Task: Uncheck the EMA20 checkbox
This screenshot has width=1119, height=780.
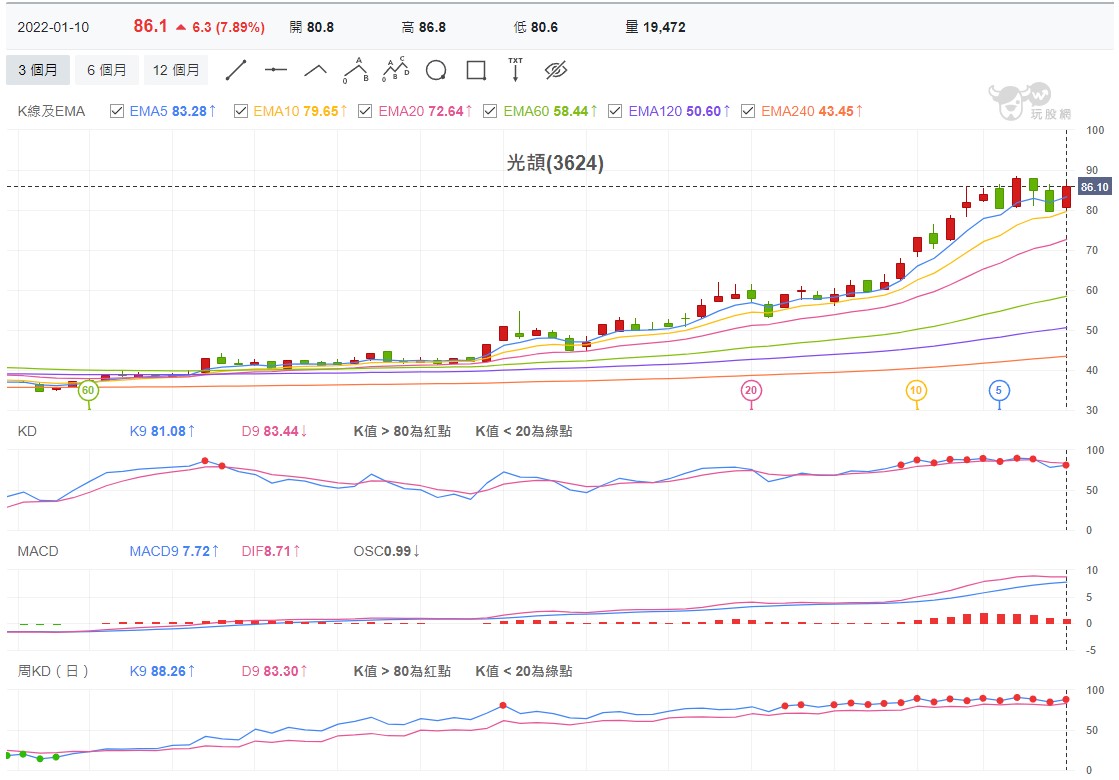Action: click(x=365, y=111)
